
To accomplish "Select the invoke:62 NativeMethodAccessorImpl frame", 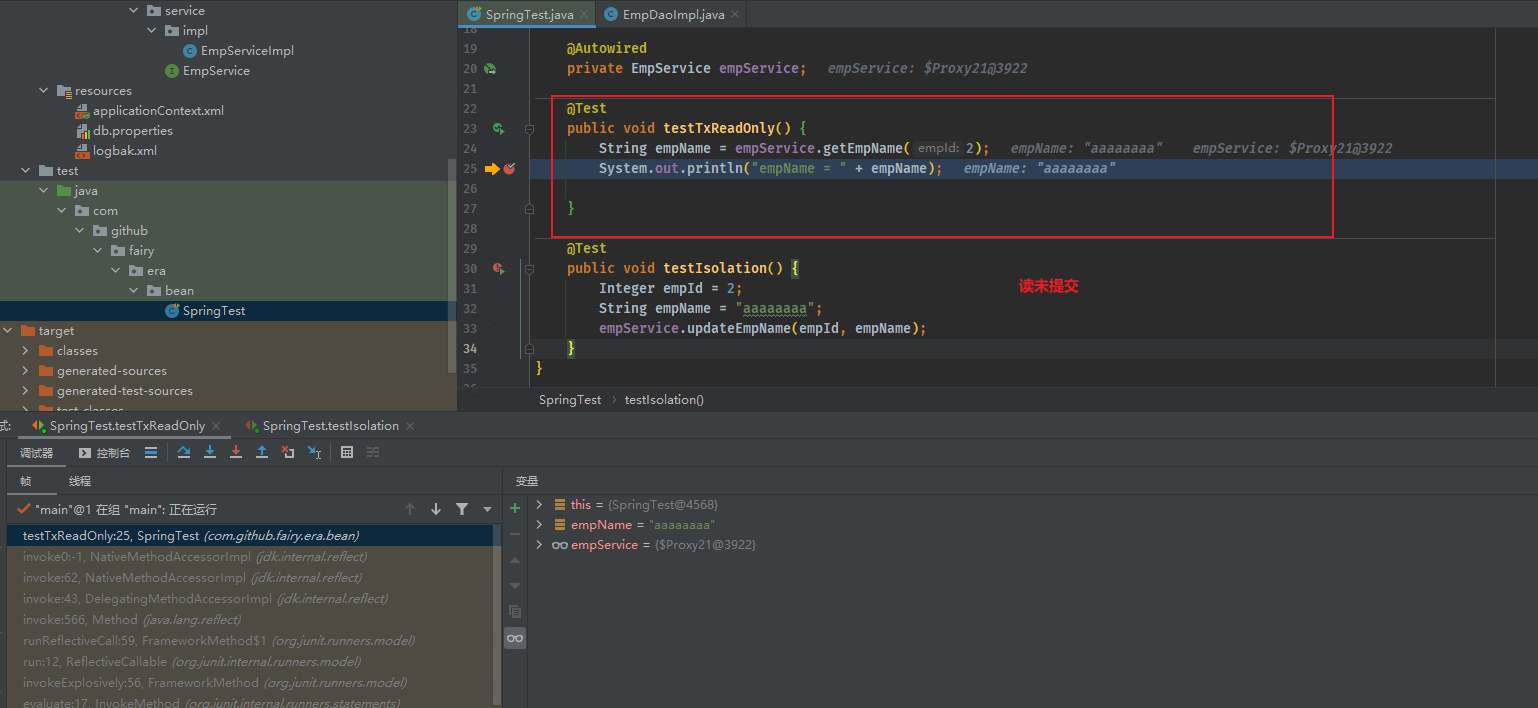I will point(250,577).
